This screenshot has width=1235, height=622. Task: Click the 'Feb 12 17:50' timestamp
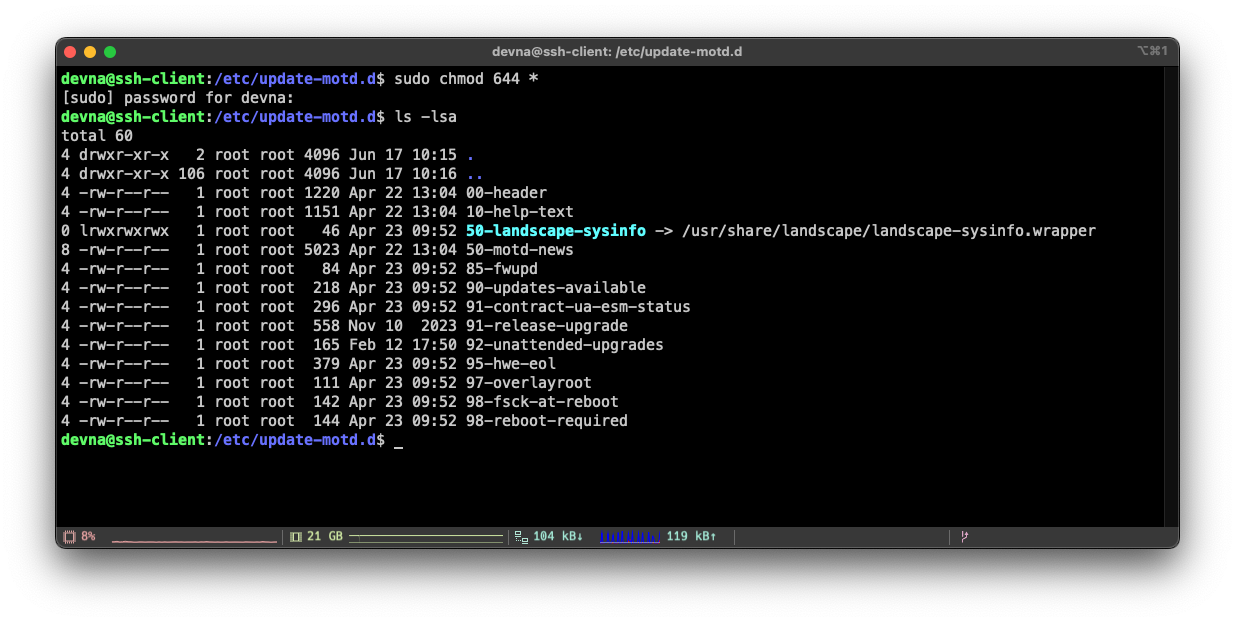click(x=403, y=345)
